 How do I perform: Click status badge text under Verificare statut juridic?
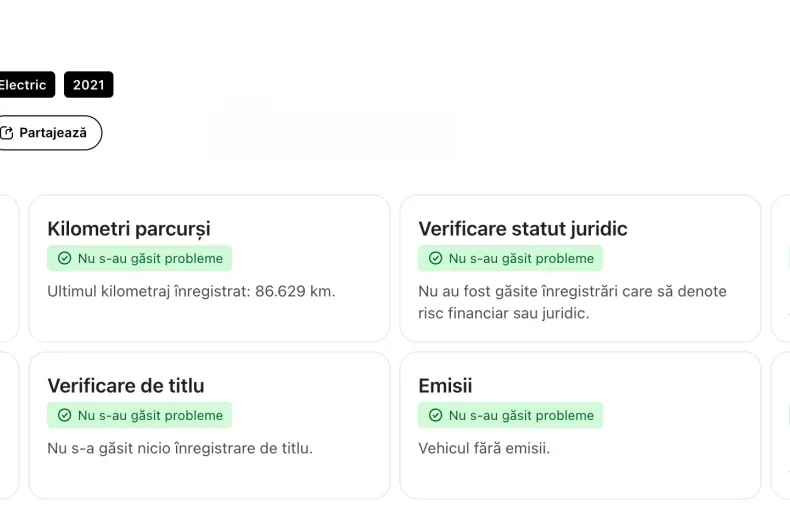click(521, 258)
